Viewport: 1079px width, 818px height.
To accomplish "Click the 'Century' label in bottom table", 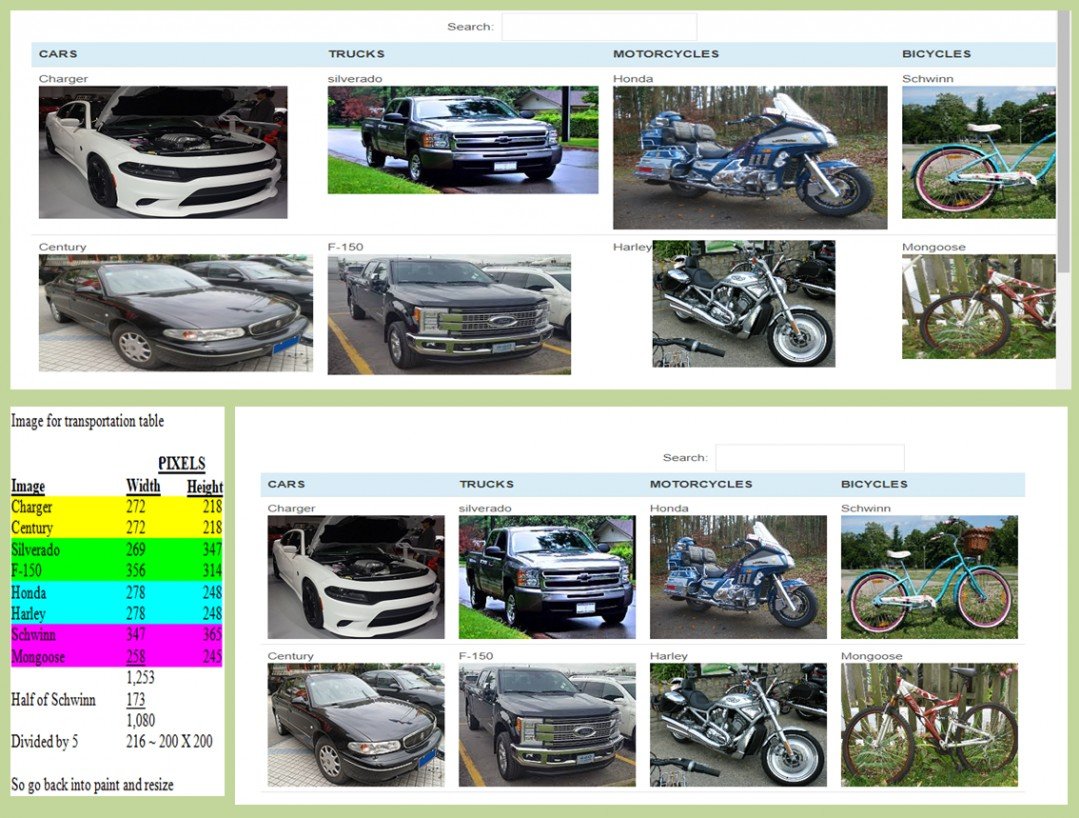I will (290, 656).
